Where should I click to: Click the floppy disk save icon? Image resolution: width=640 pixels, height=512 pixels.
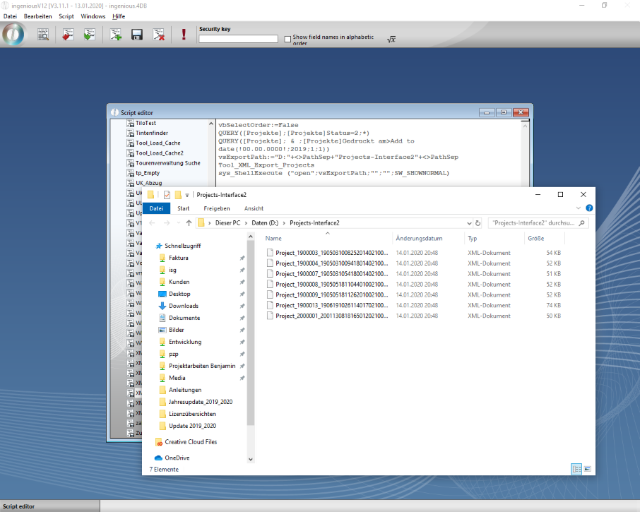point(135,35)
